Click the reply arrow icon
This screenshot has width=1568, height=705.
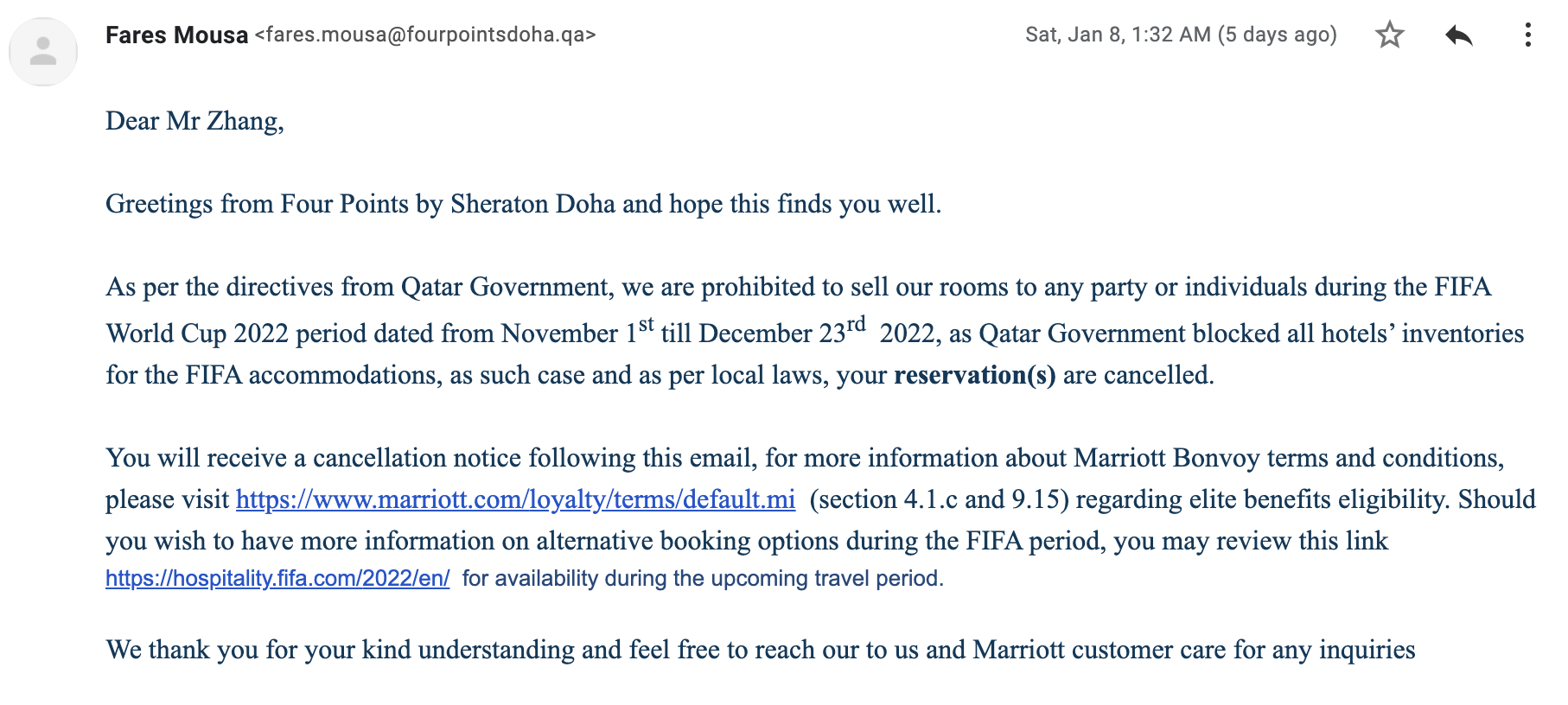(1458, 35)
